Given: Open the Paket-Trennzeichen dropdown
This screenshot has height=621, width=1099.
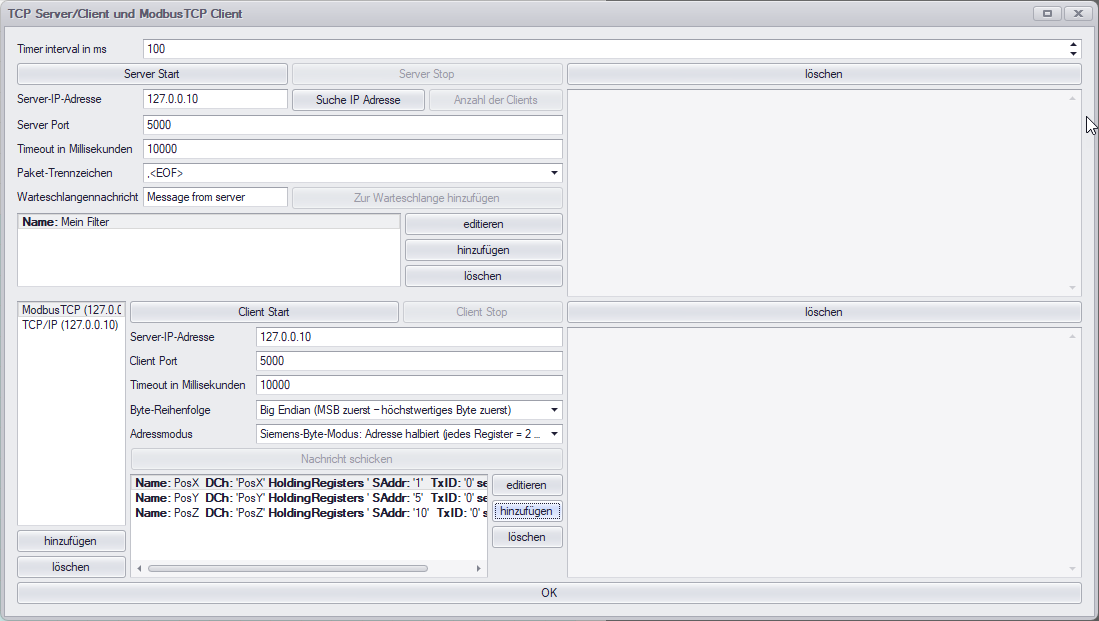Looking at the screenshot, I should (553, 172).
